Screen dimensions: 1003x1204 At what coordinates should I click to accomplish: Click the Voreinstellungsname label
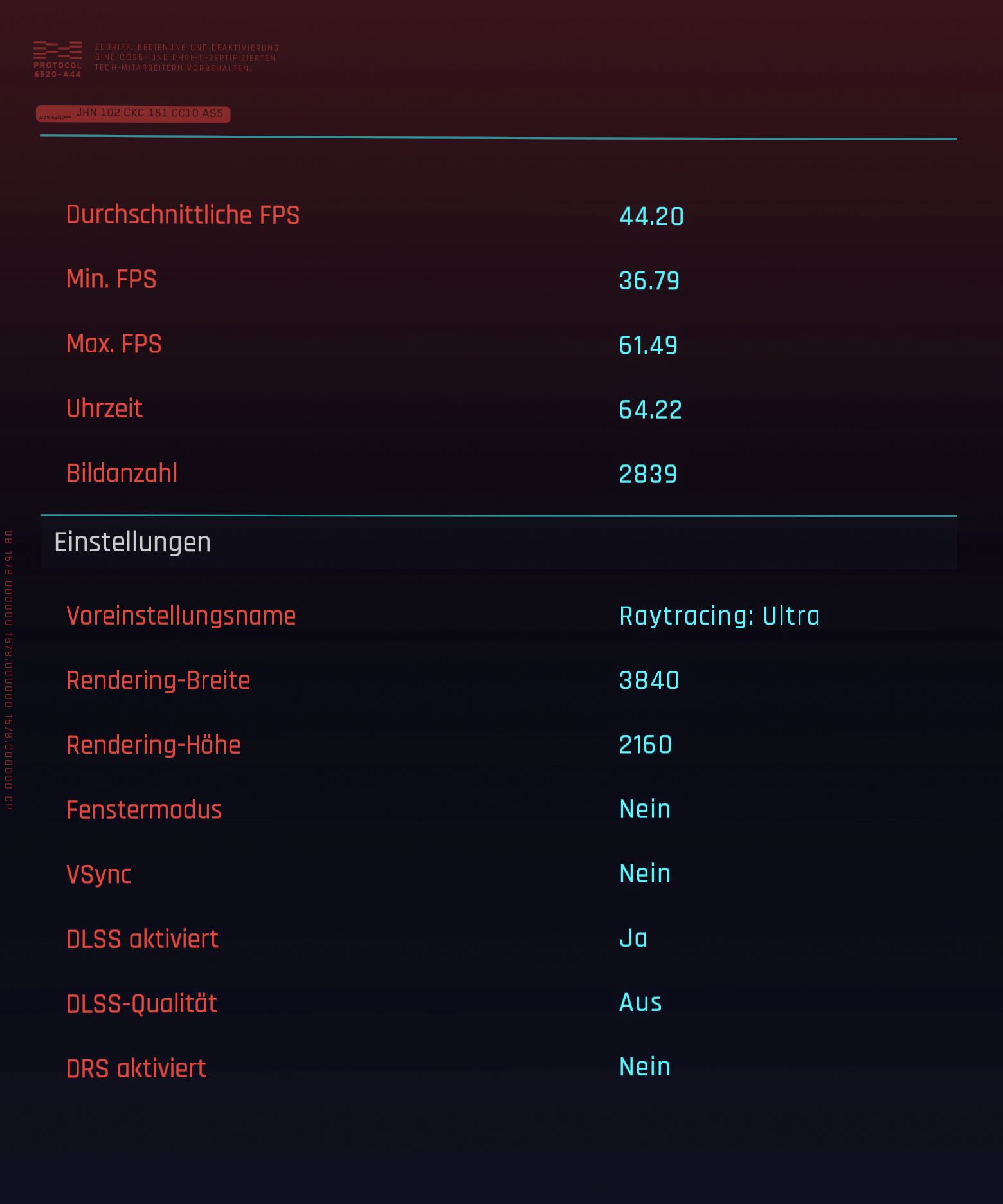pos(181,616)
